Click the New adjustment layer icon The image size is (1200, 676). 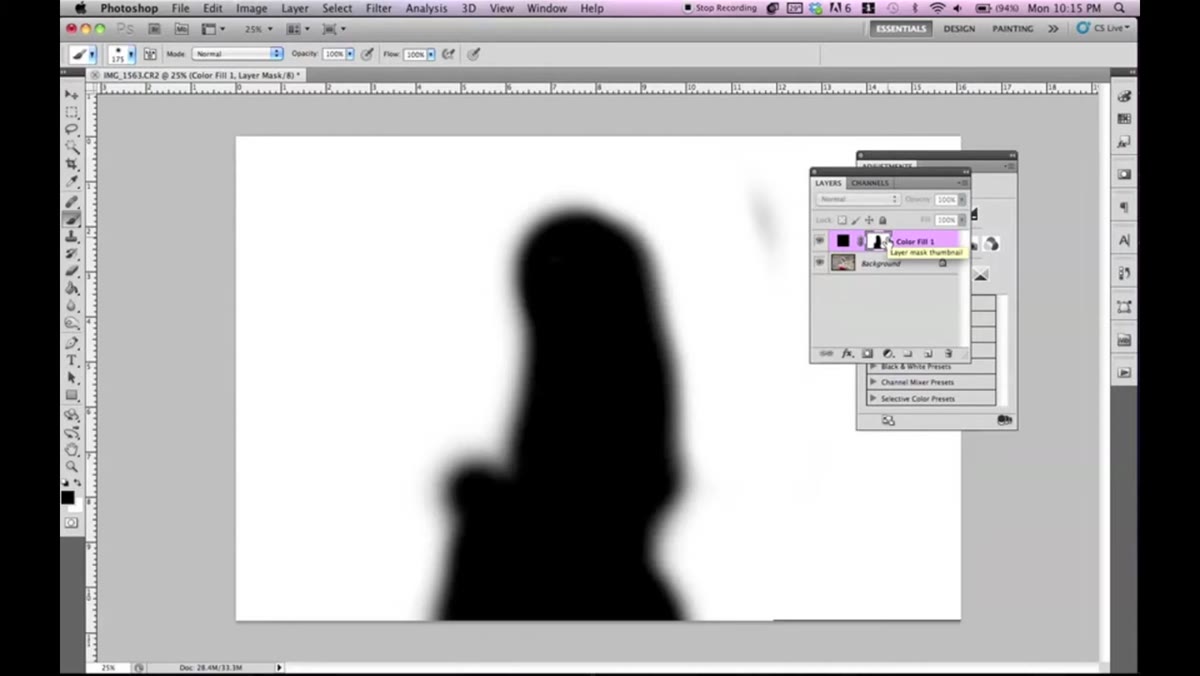tap(887, 353)
